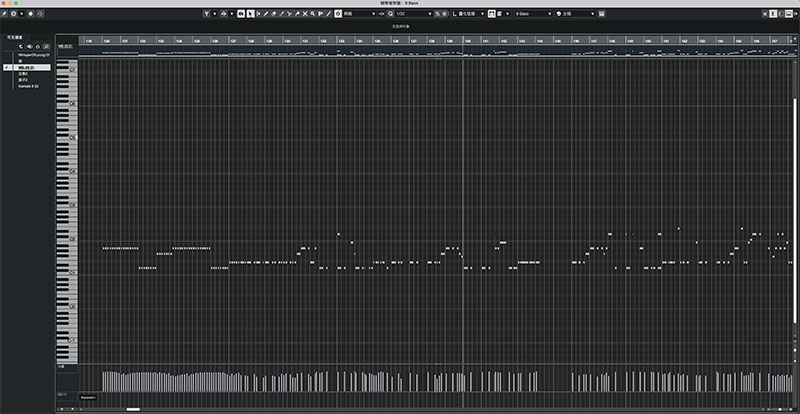
Task: Click the percent quantize icon
Action: (438, 14)
